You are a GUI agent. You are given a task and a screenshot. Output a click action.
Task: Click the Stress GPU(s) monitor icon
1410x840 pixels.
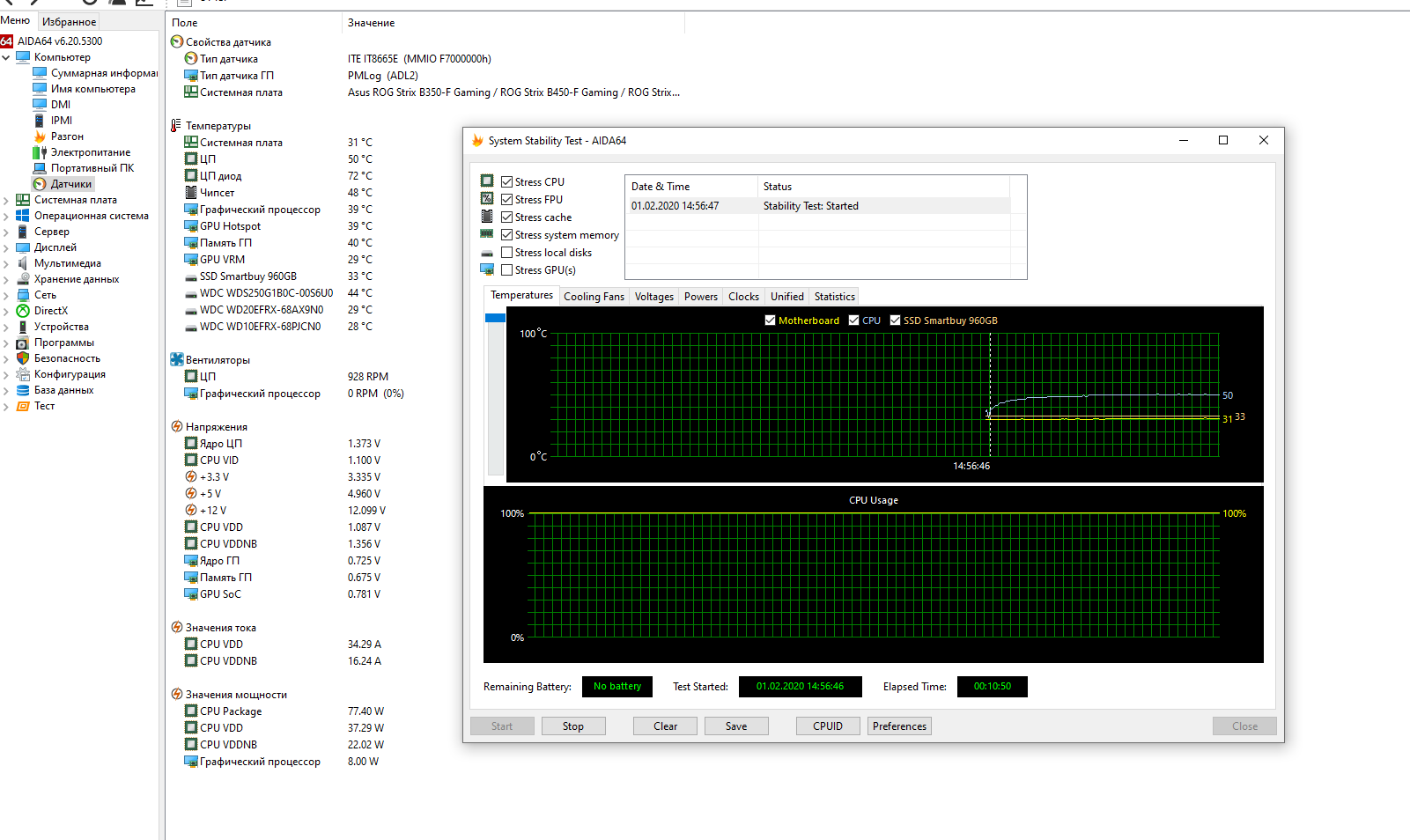(487, 269)
